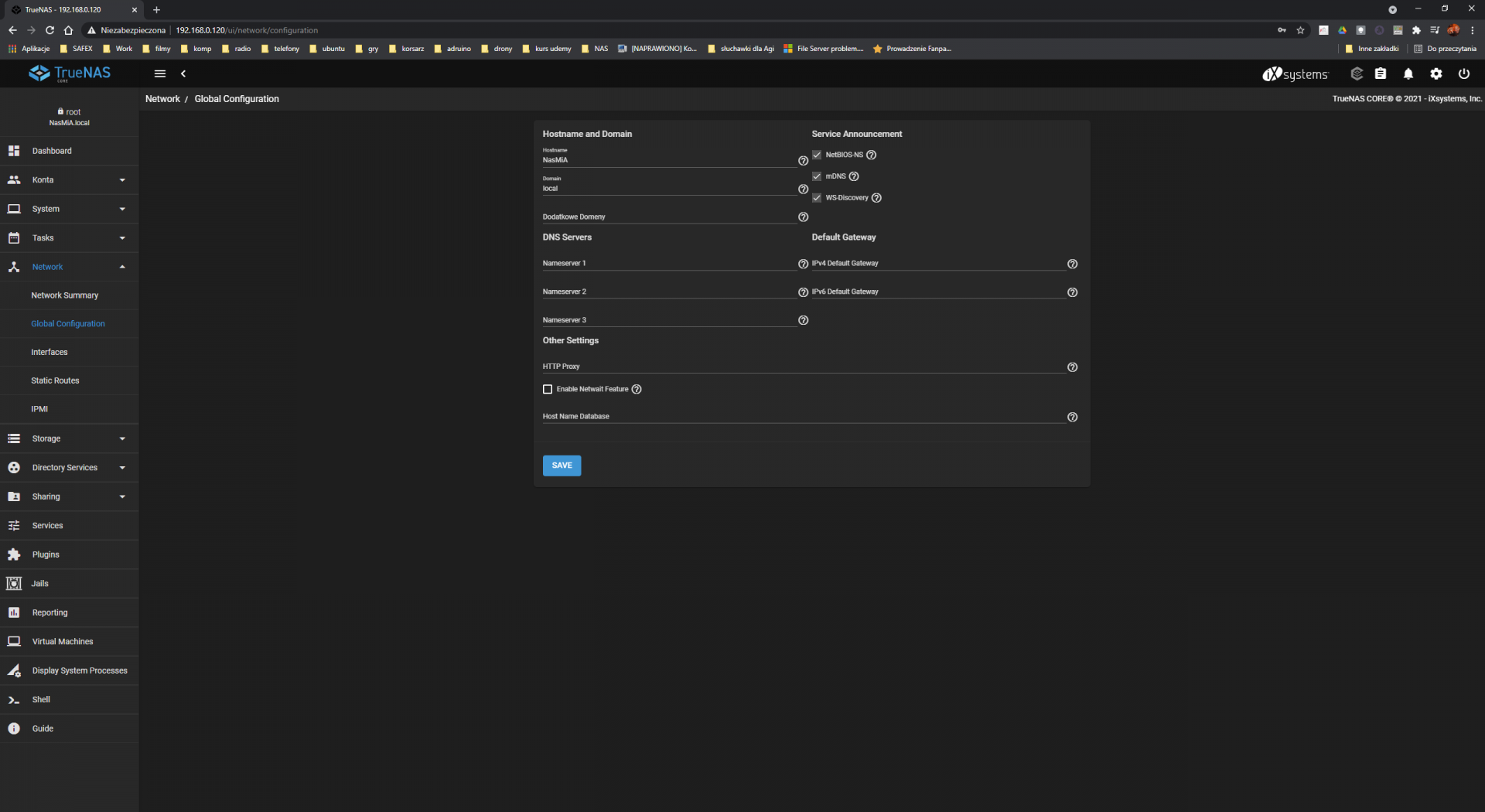The height and width of the screenshot is (812, 1485).
Task: Open the Jails page
Action: pos(70,584)
